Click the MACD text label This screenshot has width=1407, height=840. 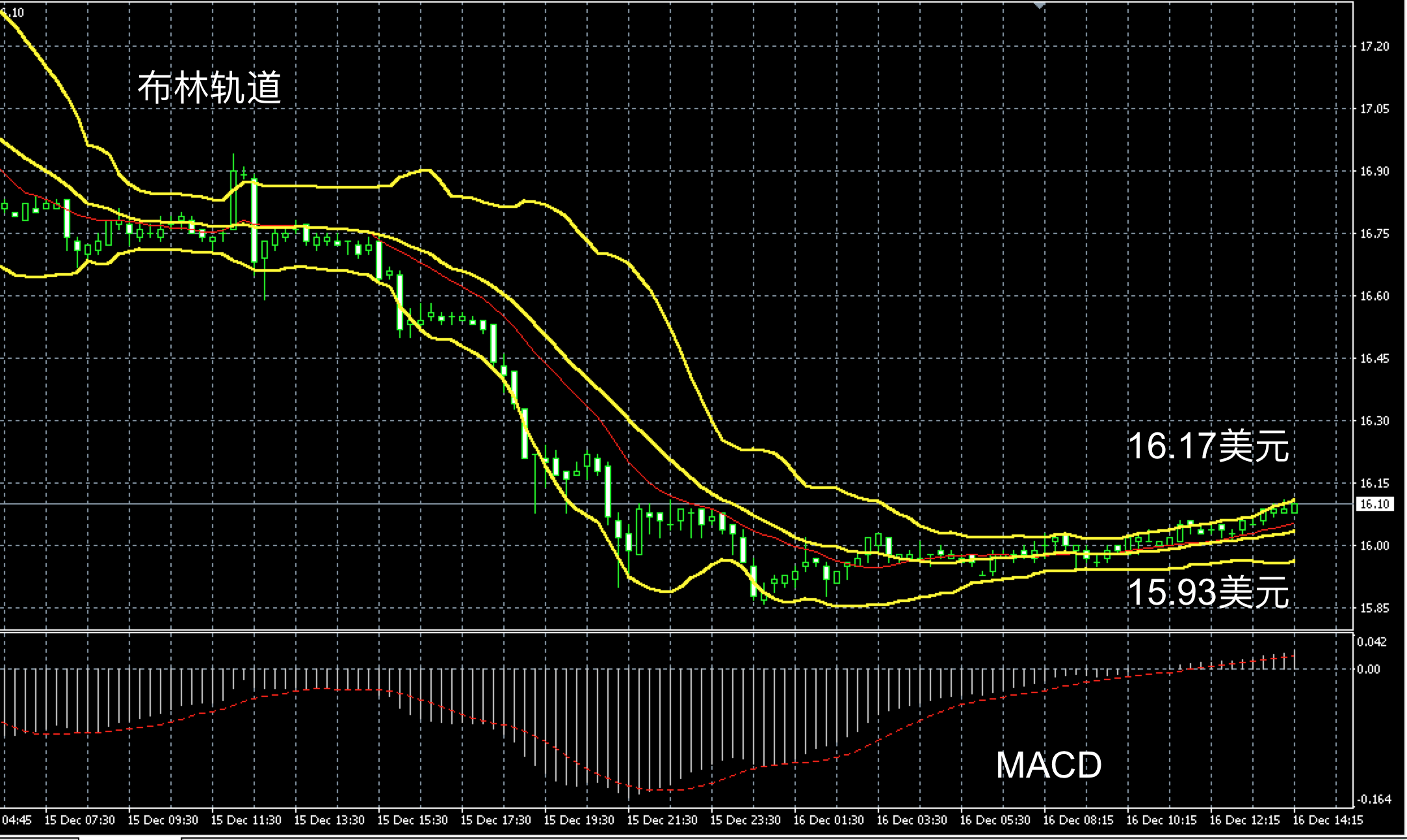[1048, 765]
